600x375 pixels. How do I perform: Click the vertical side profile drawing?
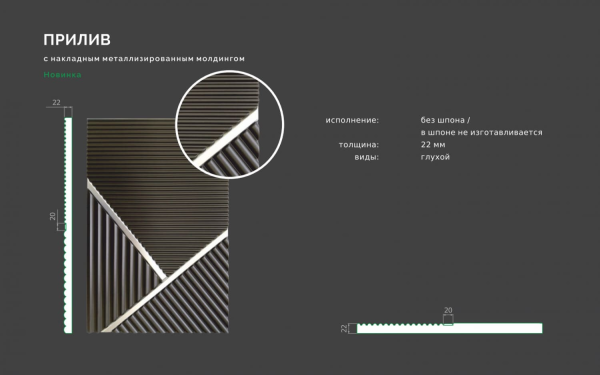(x=68, y=225)
